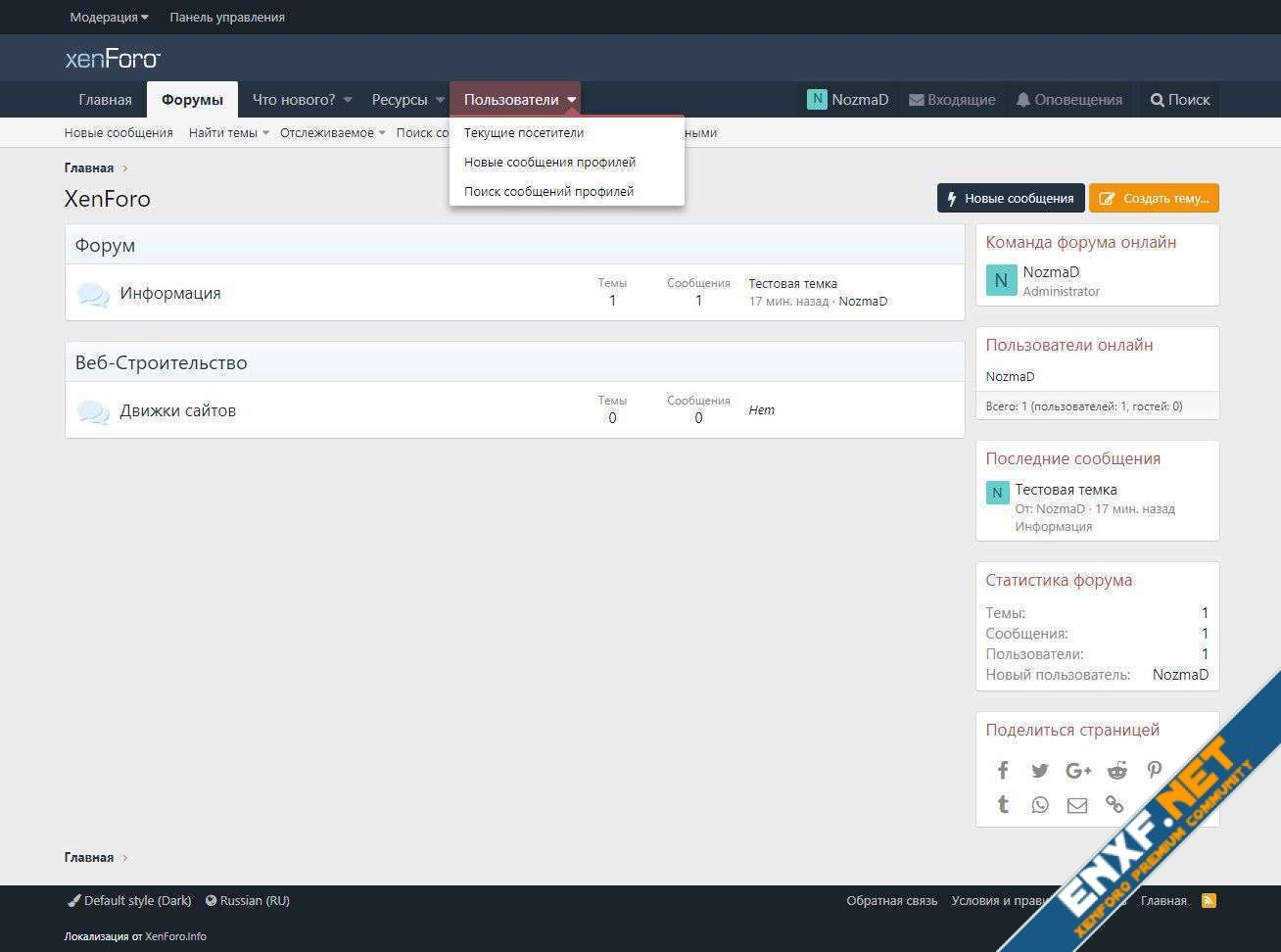The image size is (1281, 952).
Task: Click the Нет label in Движки сайтов row
Action: pyautogui.click(x=762, y=410)
